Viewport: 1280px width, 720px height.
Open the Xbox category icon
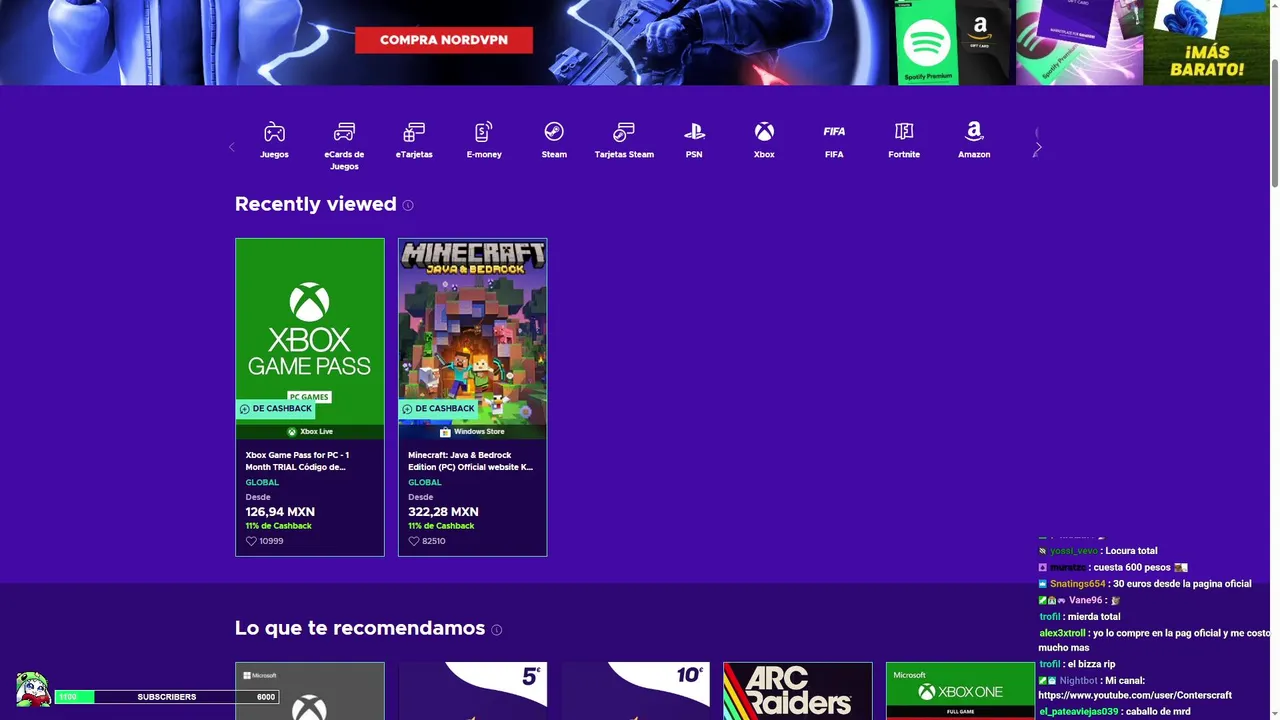tap(764, 132)
